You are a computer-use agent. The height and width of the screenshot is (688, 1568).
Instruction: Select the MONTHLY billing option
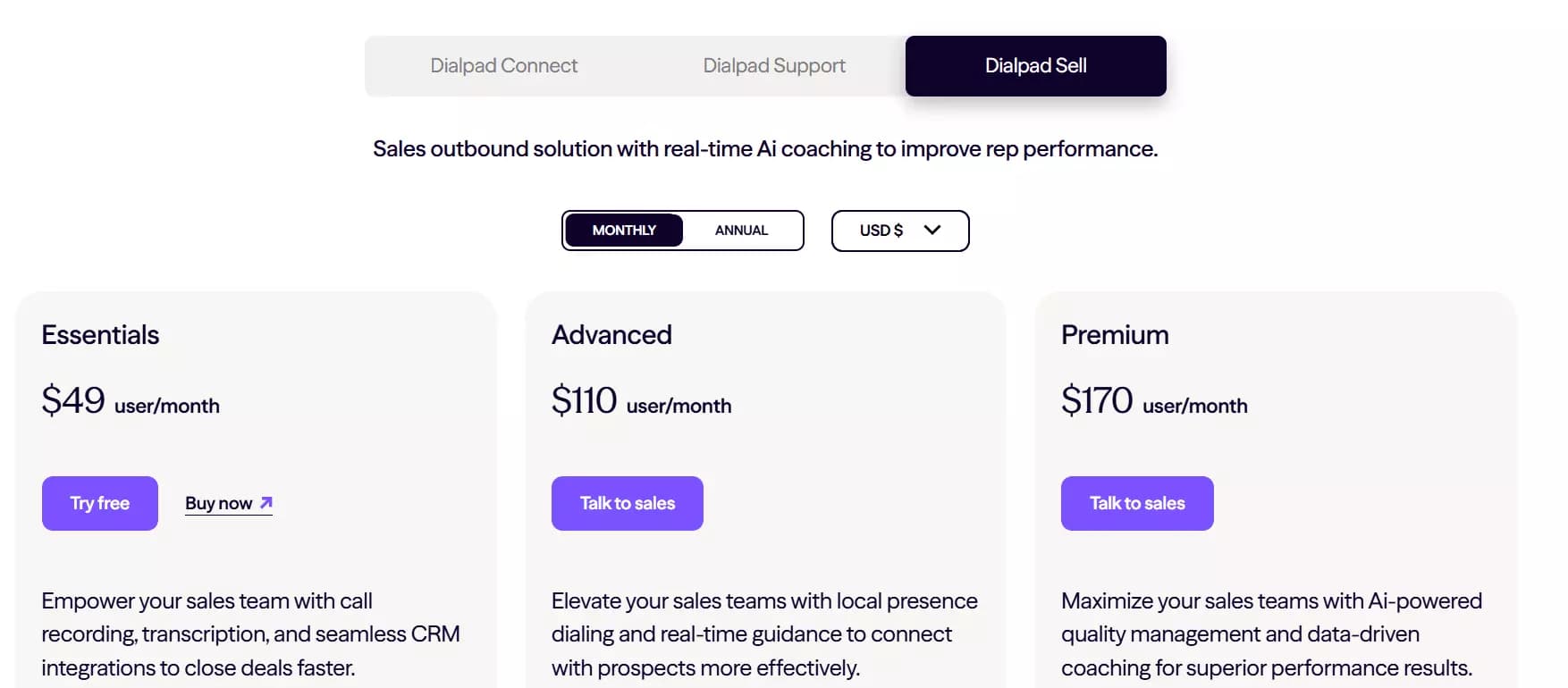623,230
